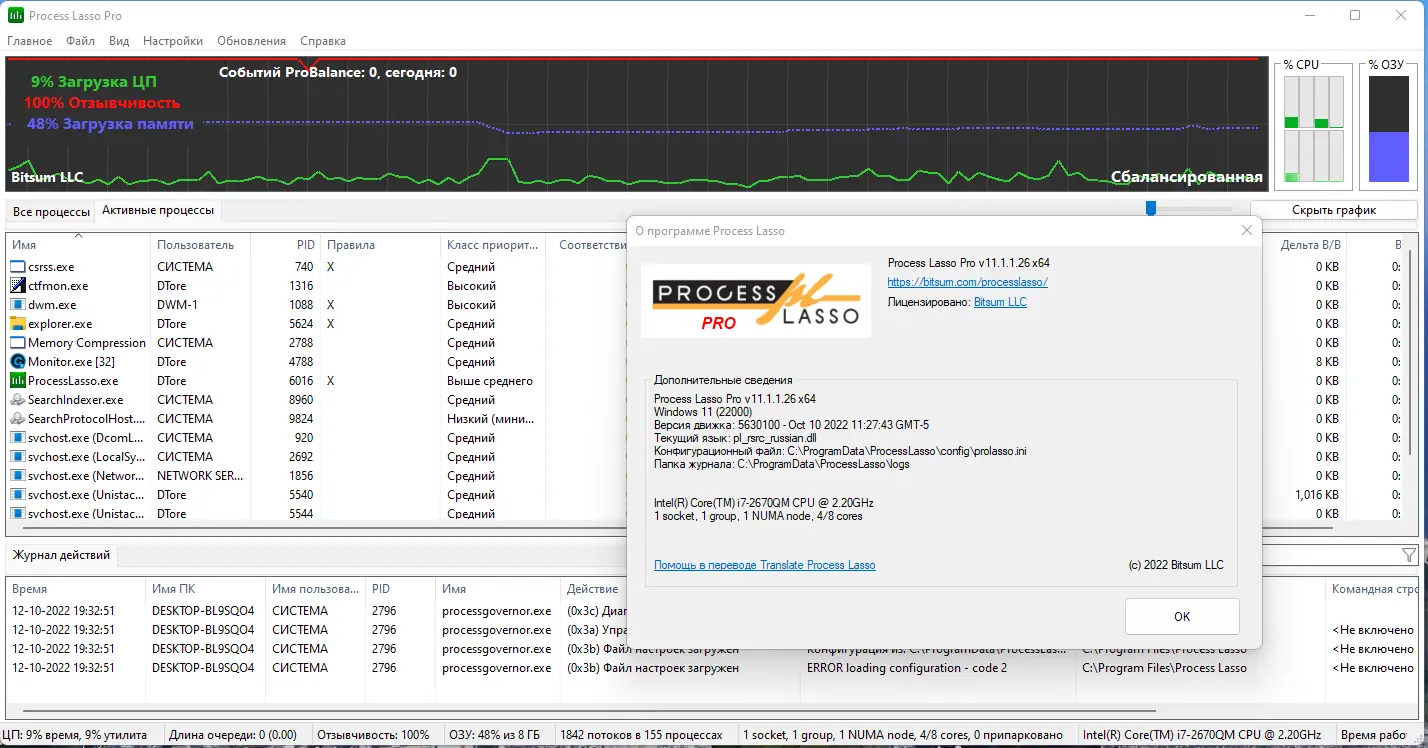
Task: Click the SearchProtocolHost process icon
Action: [18, 419]
